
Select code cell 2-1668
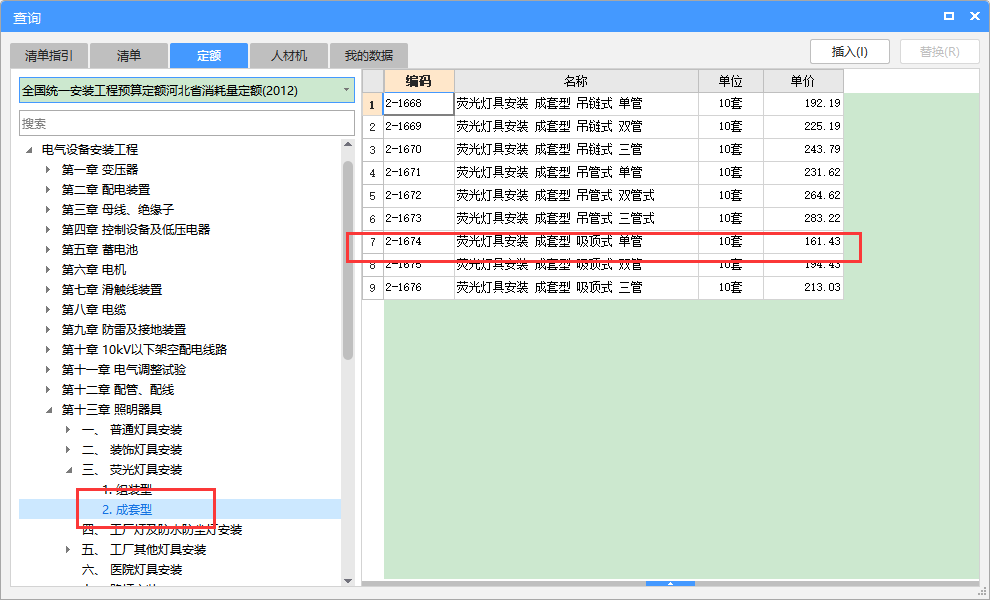click(419, 104)
